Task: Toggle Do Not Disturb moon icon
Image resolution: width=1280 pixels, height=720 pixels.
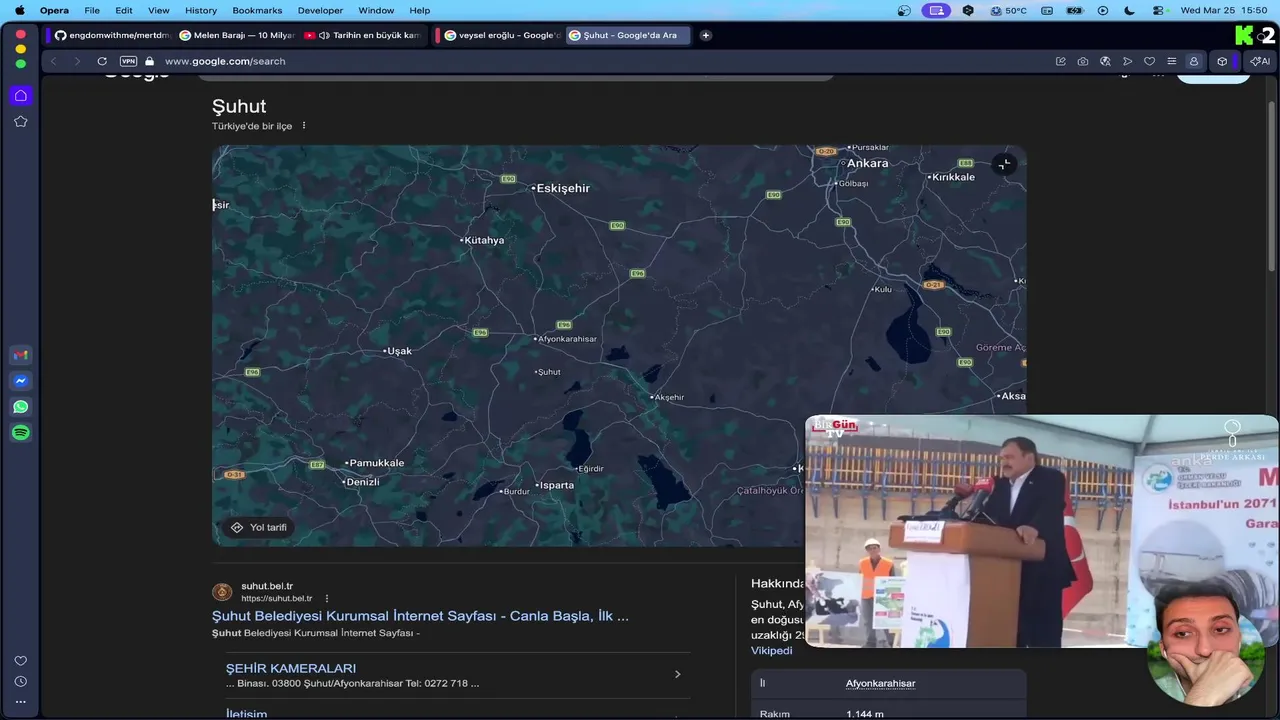Action: (x=1130, y=10)
